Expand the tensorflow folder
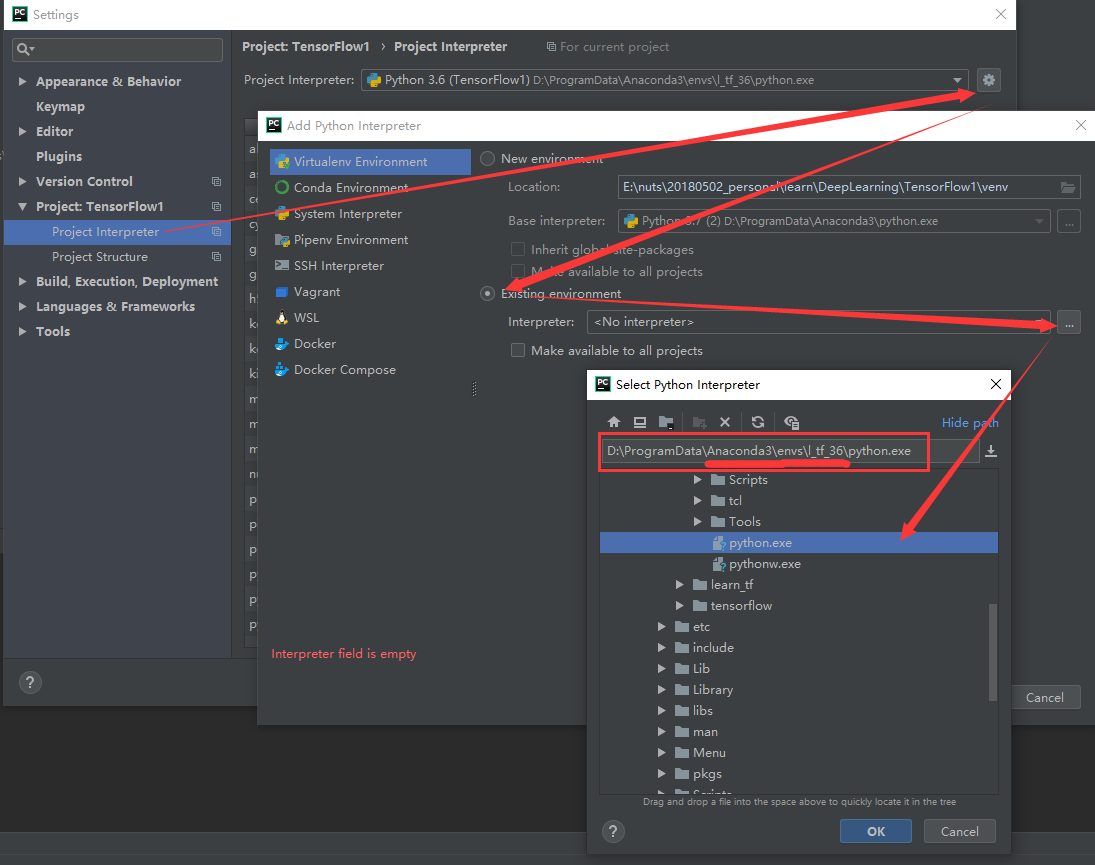The width and height of the screenshot is (1095, 865). (679, 605)
